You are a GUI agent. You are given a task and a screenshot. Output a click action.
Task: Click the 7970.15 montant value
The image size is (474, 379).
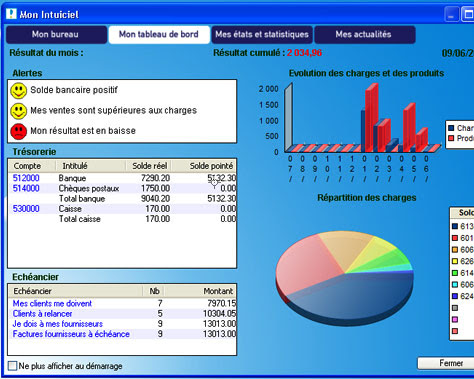click(222, 303)
